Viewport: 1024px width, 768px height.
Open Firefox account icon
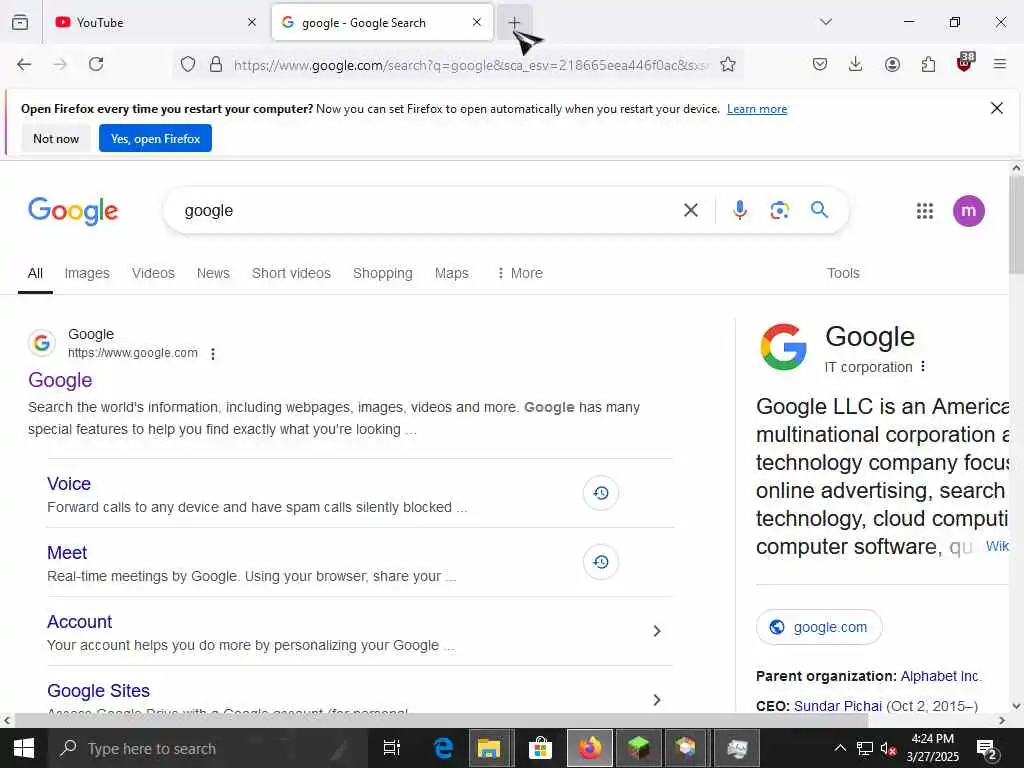[892, 64]
